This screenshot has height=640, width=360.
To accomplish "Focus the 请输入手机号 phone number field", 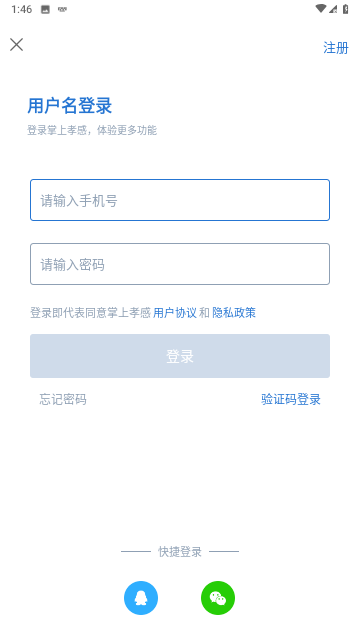I will click(180, 200).
